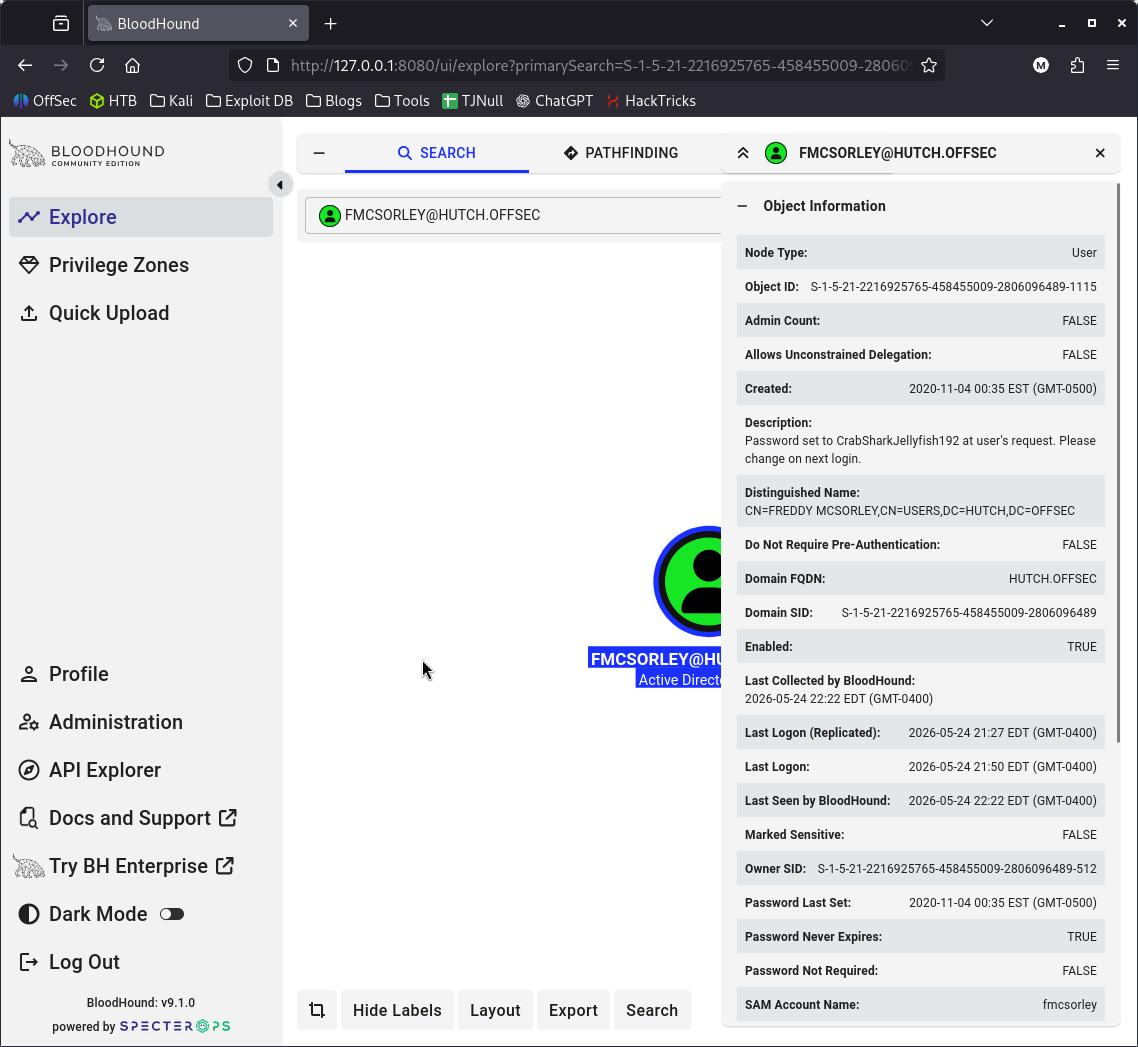Viewport: 1138px width, 1047px height.
Task: Open a new browser tab
Action: click(330, 24)
